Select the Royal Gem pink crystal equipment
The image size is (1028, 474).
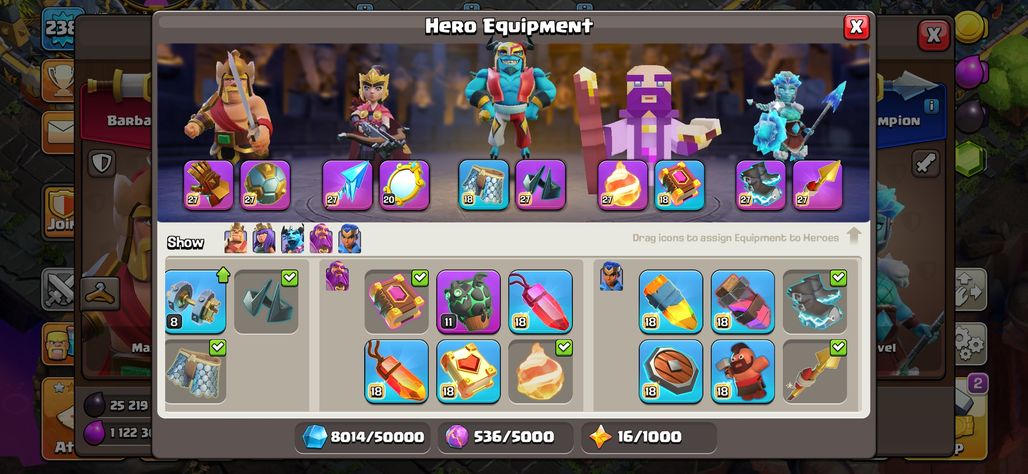540,302
